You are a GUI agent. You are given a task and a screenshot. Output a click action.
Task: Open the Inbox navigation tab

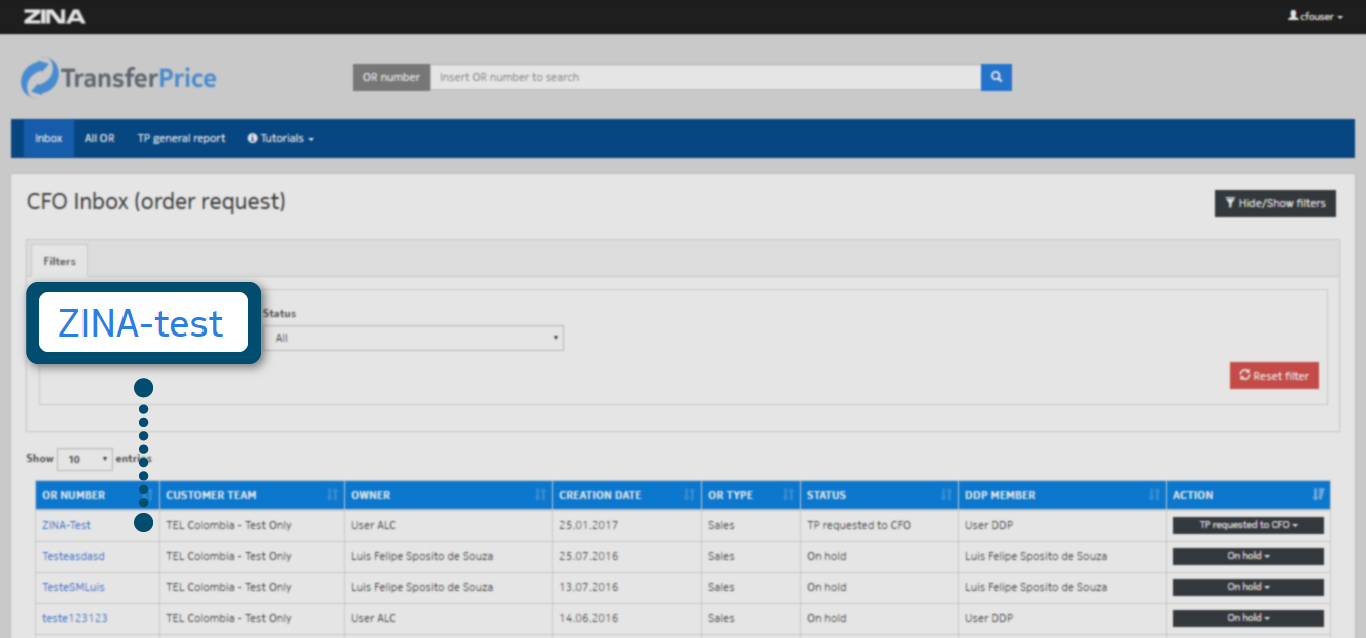pyautogui.click(x=48, y=138)
